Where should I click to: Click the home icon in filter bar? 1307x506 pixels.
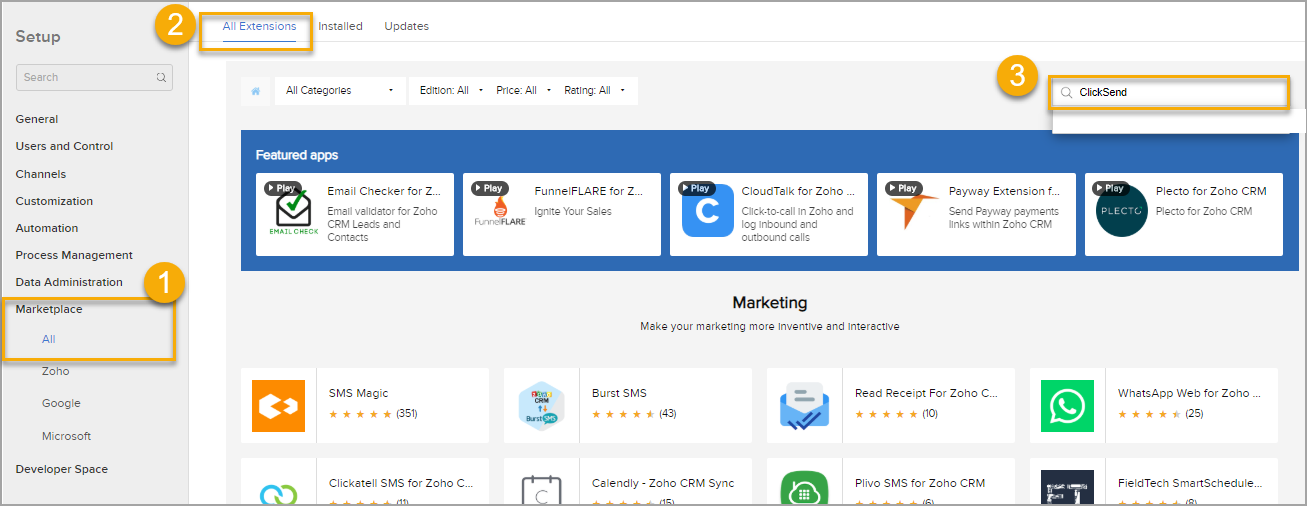(255, 91)
